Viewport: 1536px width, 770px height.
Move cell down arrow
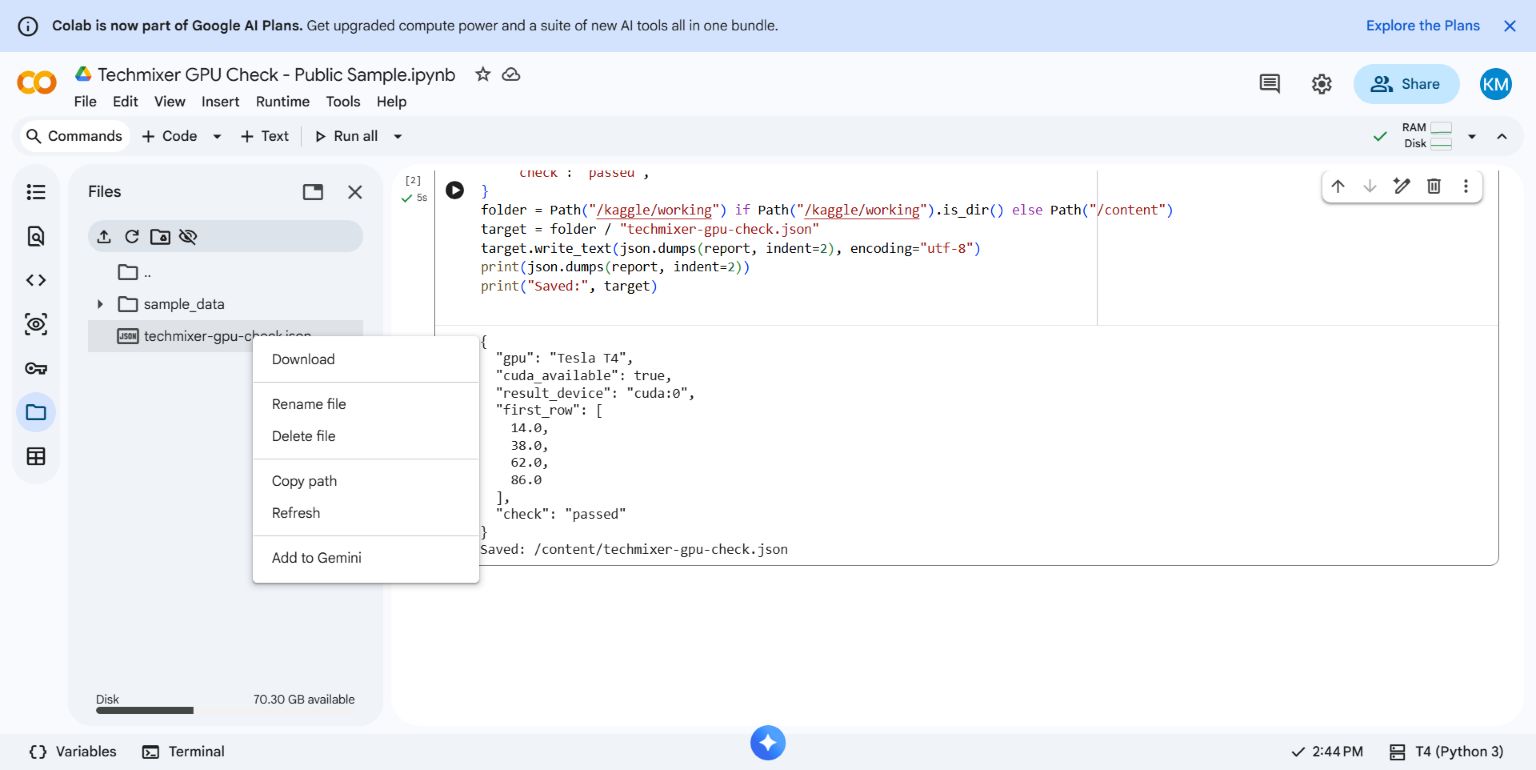(1370, 186)
